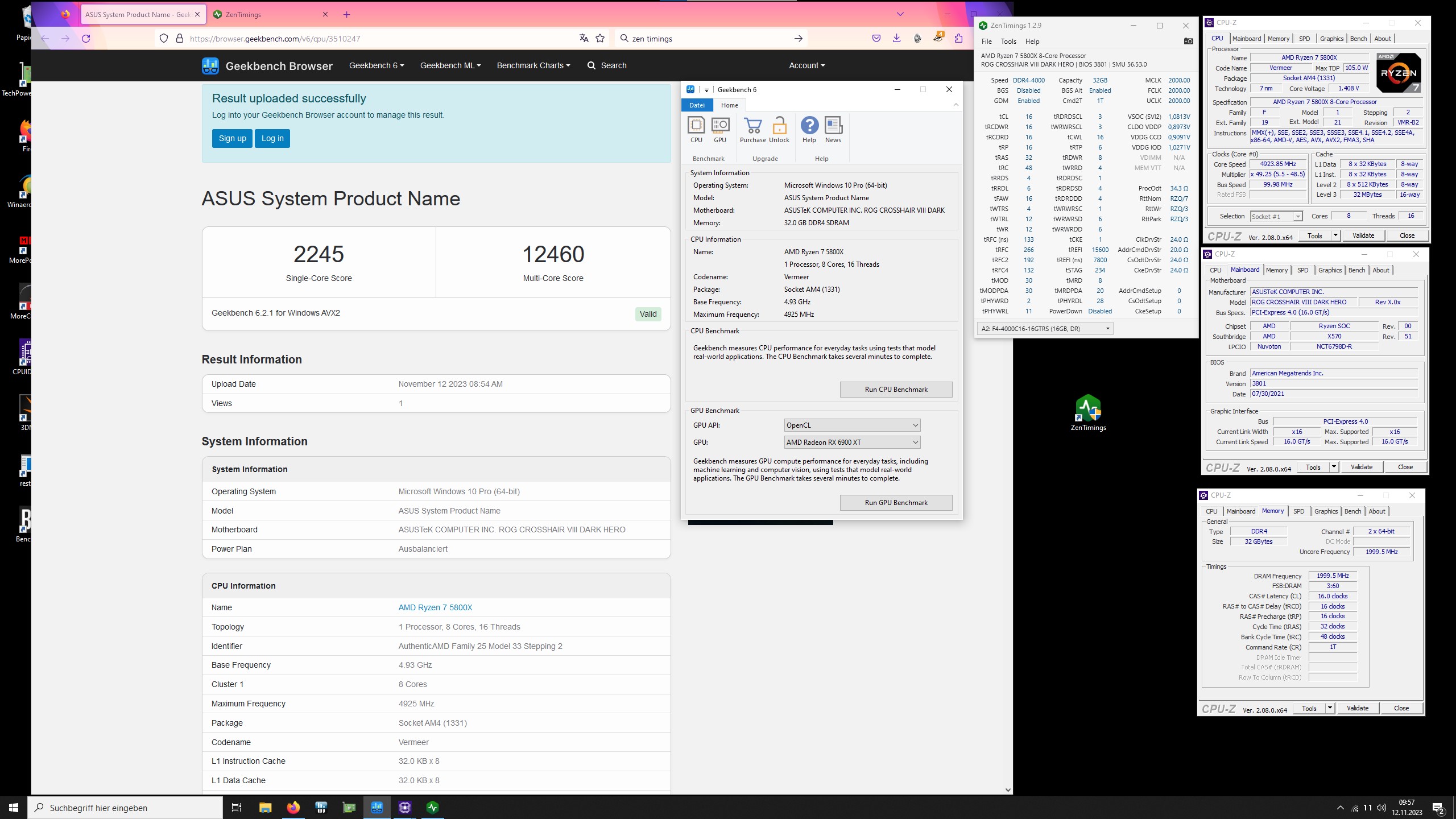Bookmark this page with the star icon

[x=600, y=39]
